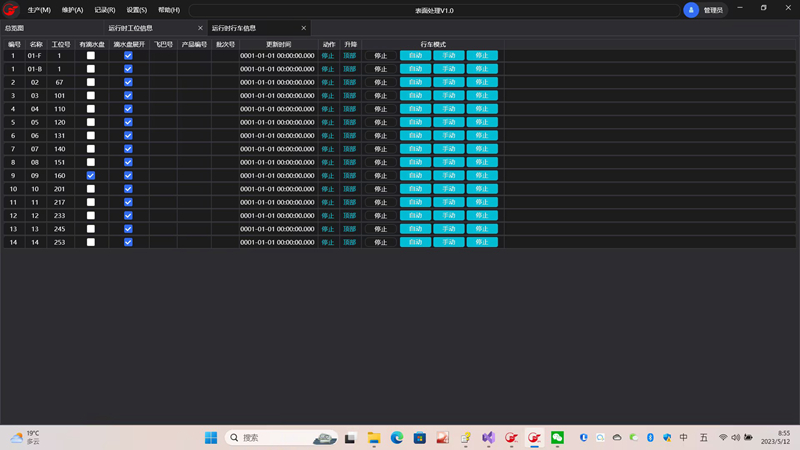This screenshot has height=450, width=800.
Task: Launch Microsoft Edge from the taskbar
Action: tap(397, 438)
